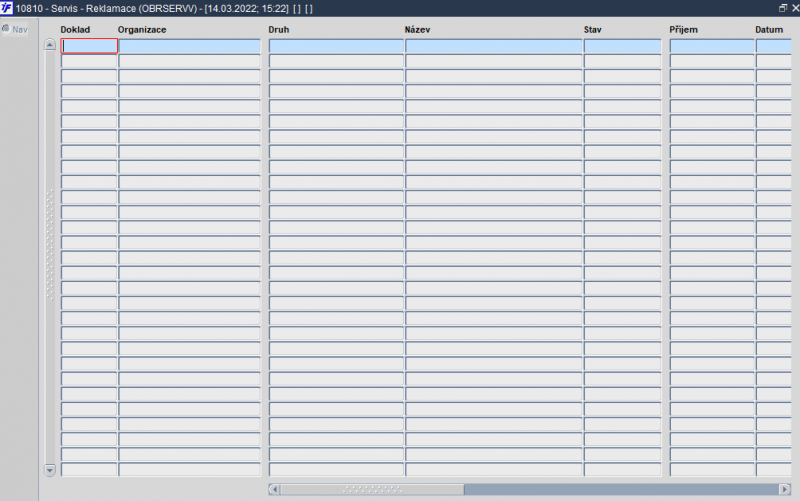Click first row Příjem field
Screen dimensions: 800x501
pyautogui.click(x=712, y=46)
